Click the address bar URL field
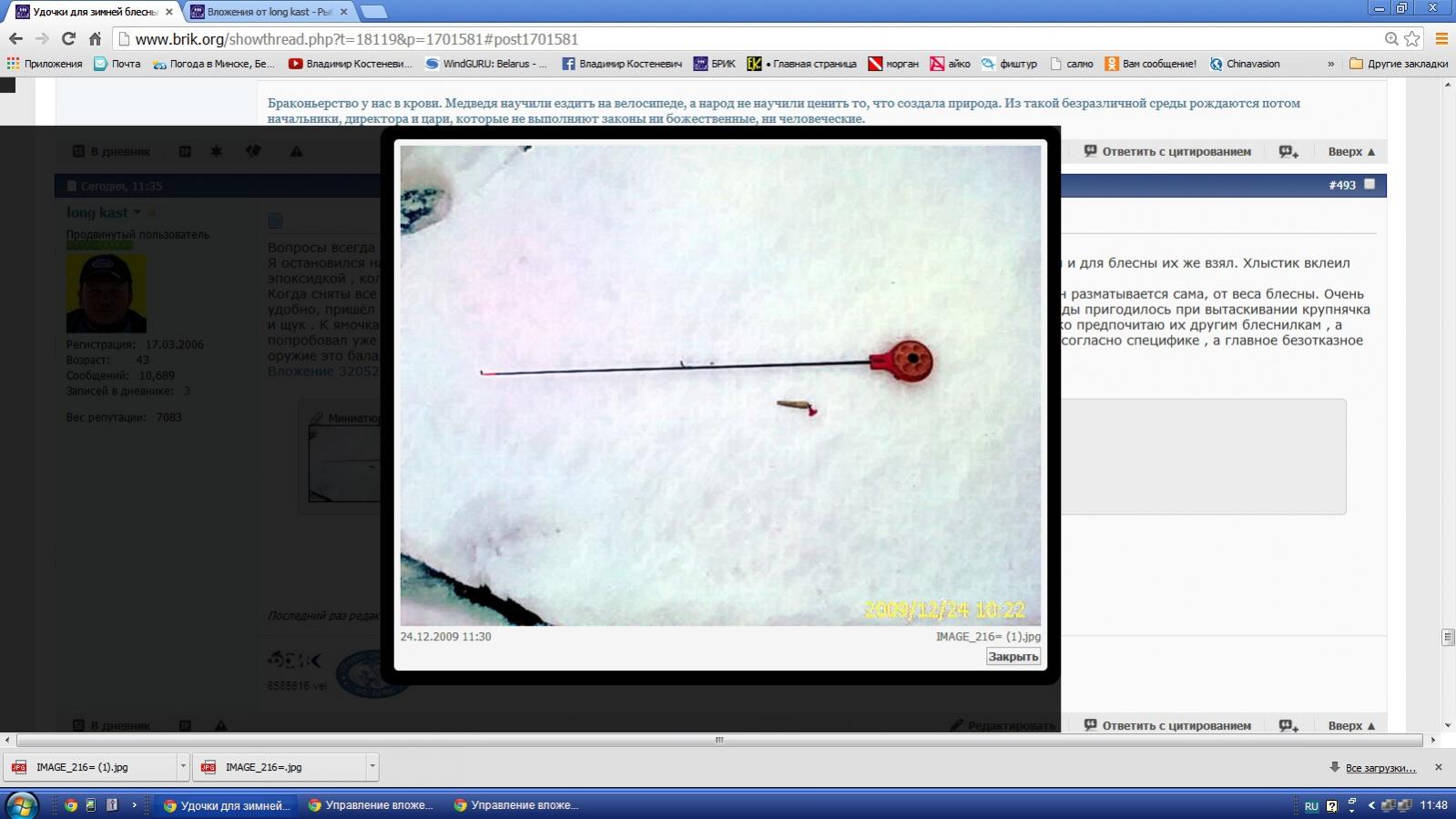The width and height of the screenshot is (1456, 819). pos(728,39)
